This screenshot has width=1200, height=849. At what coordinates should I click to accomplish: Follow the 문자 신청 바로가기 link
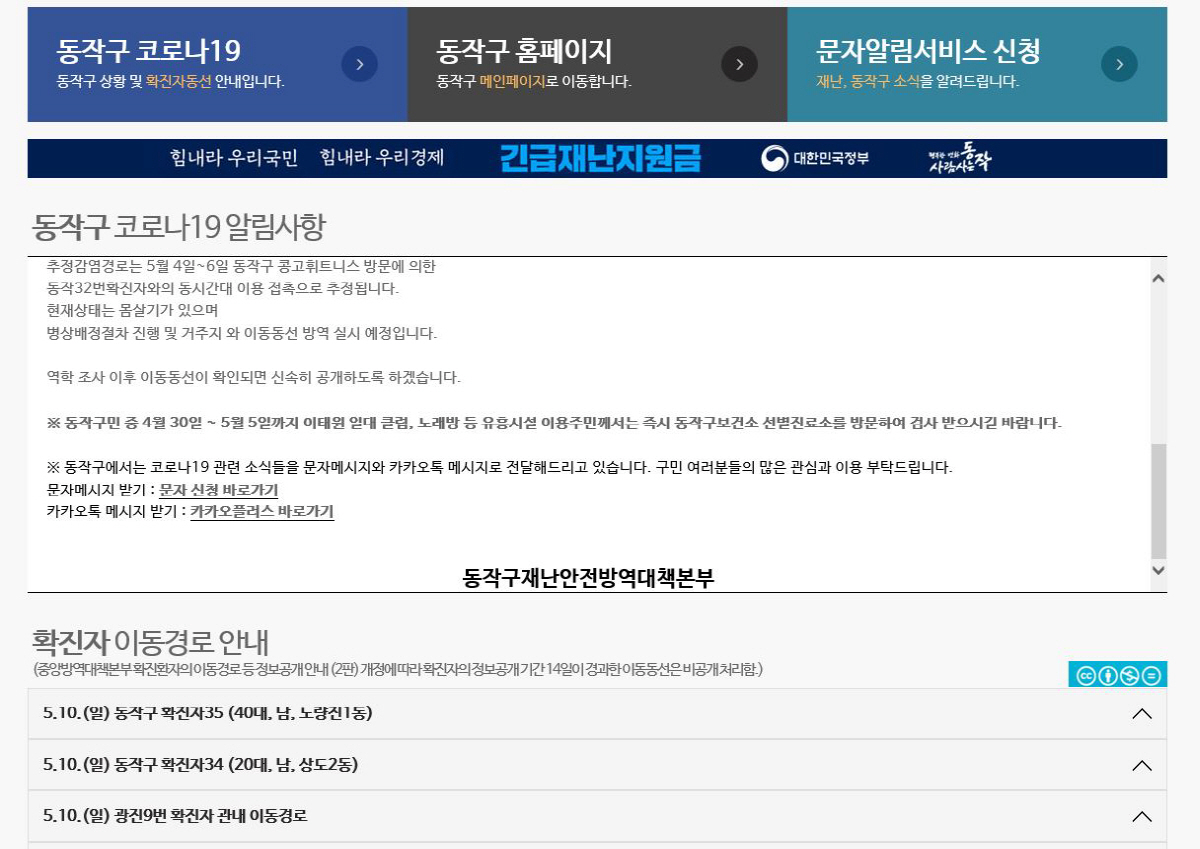click(x=218, y=490)
